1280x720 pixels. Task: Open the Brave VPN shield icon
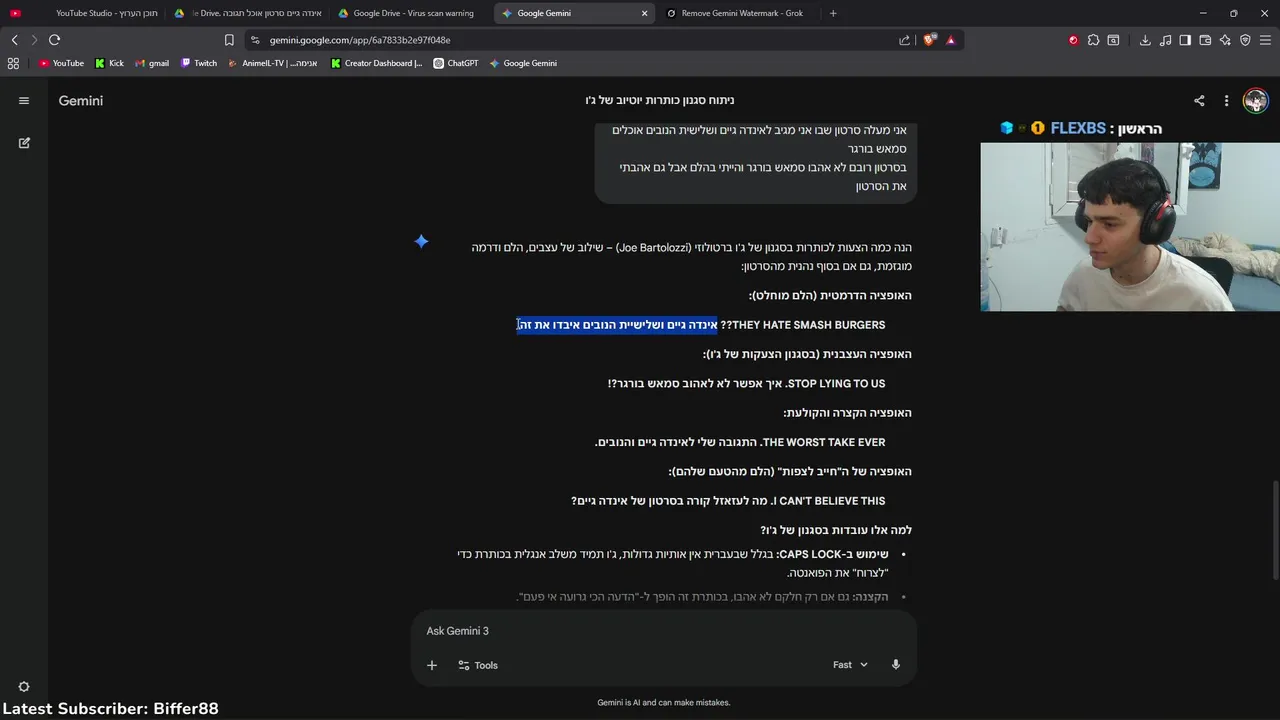(1245, 40)
